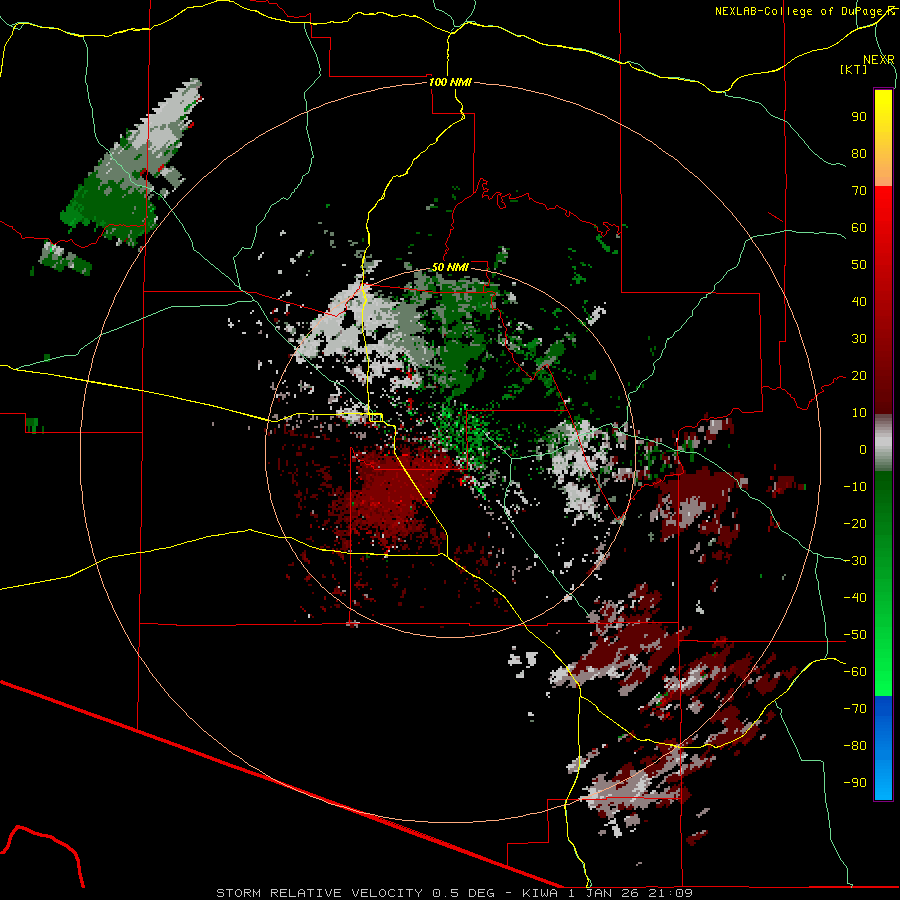Click the -20 value on the velocity scale
The width and height of the screenshot is (900, 900).
coord(855,523)
